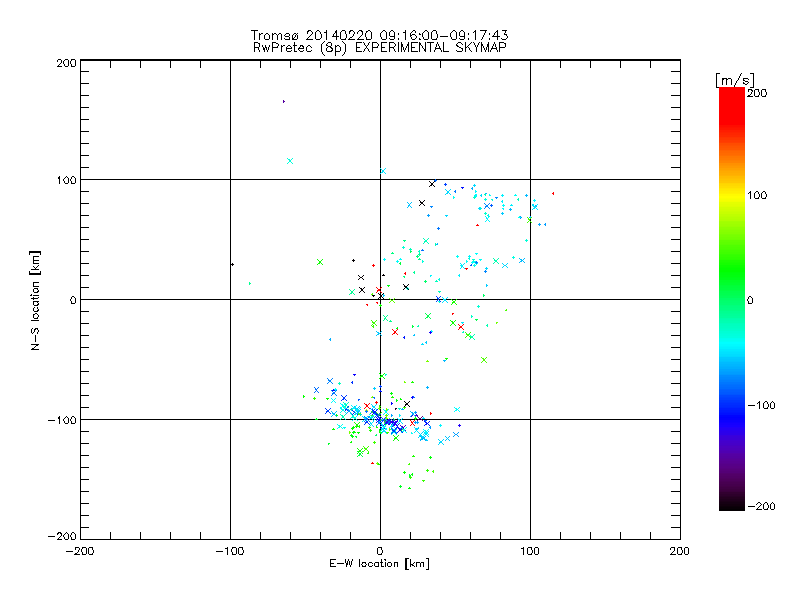Click the cyan X marker near (-60, 115) km

[290, 161]
